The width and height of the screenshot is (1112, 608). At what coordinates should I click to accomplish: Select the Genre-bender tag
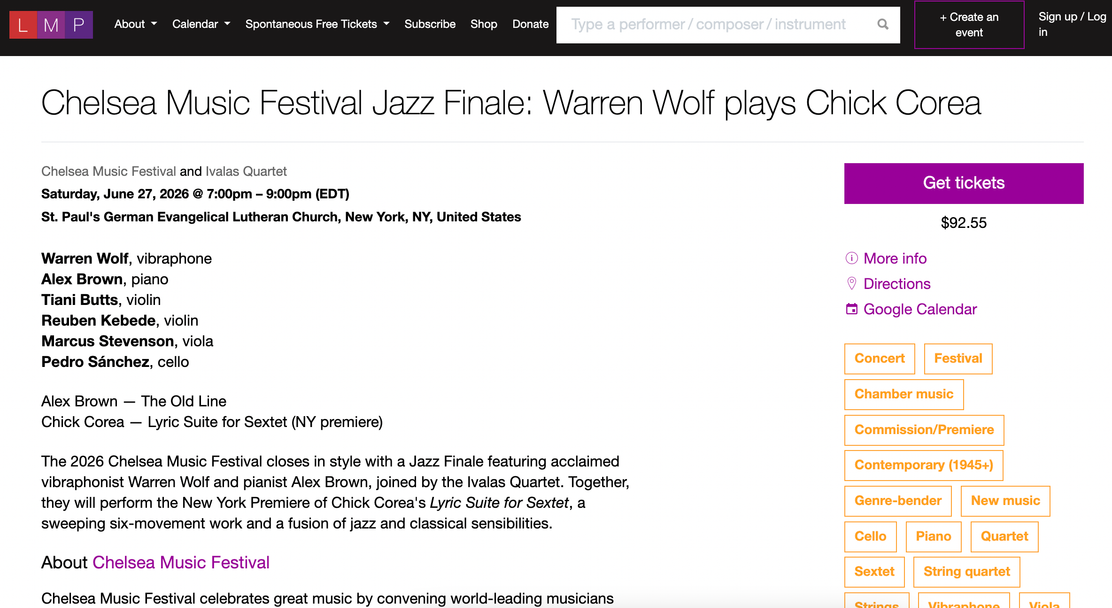coord(897,501)
